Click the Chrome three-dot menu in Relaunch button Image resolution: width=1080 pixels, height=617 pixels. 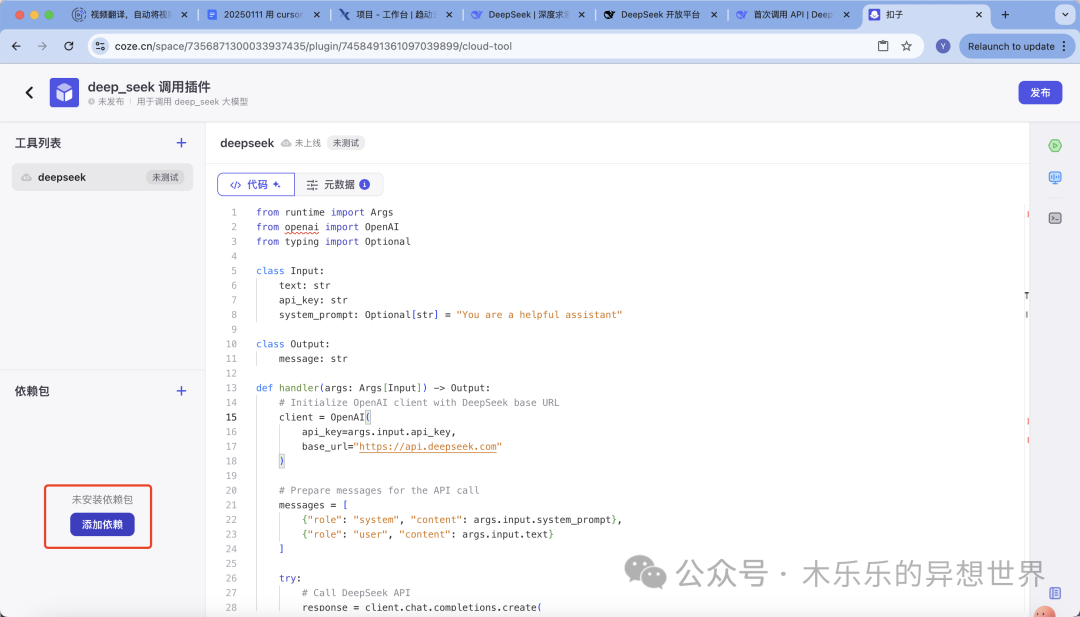pos(1064,46)
